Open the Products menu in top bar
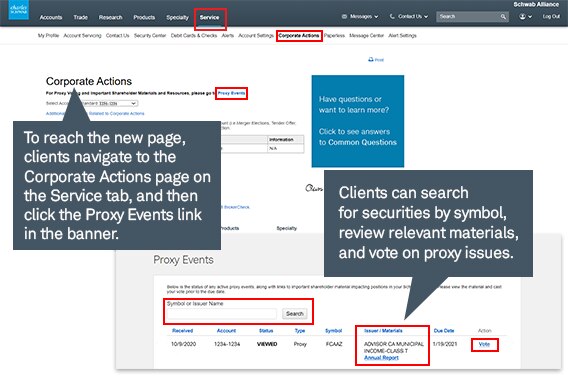Screen dimensions: 568x382 pyautogui.click(x=144, y=17)
